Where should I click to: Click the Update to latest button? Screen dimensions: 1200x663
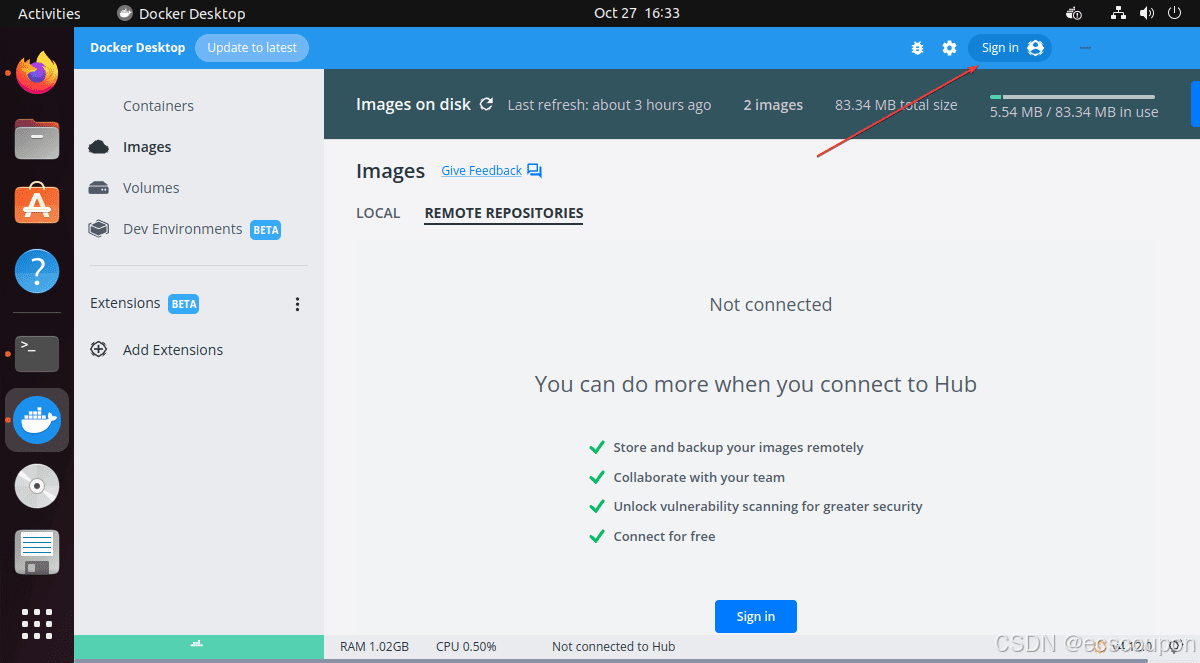pos(252,48)
